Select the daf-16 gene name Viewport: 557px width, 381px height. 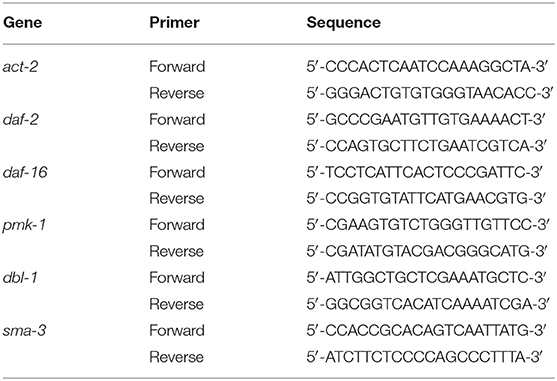(25, 172)
